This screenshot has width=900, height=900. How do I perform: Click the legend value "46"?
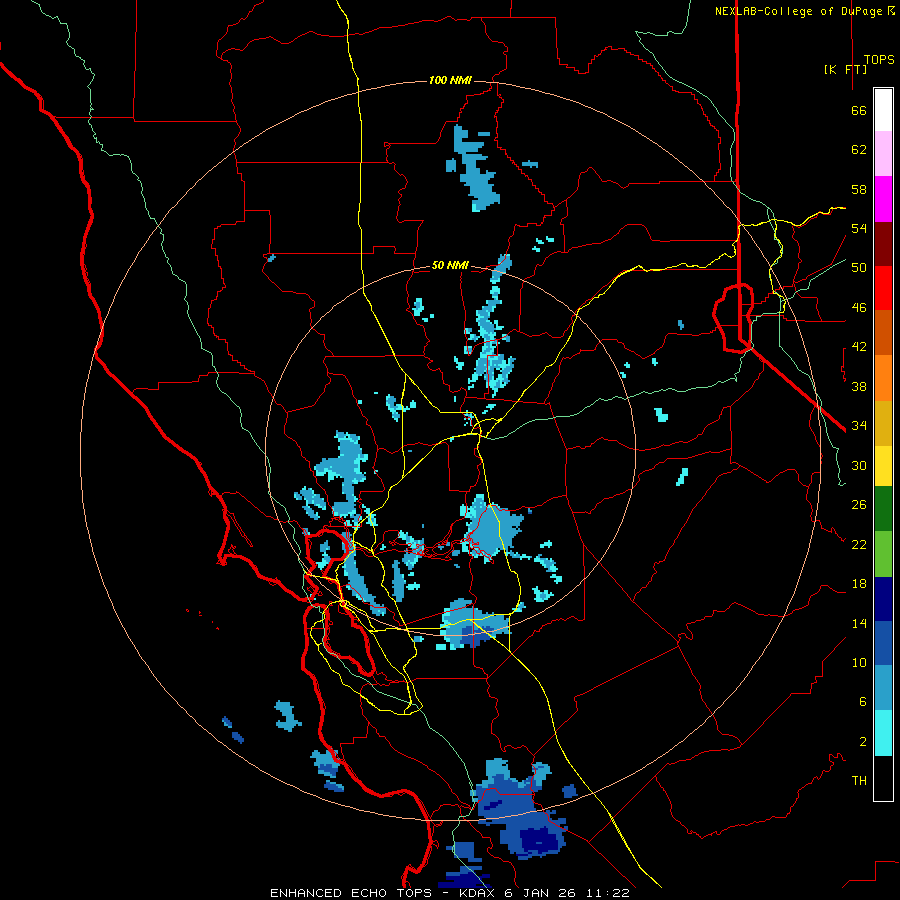(859, 308)
